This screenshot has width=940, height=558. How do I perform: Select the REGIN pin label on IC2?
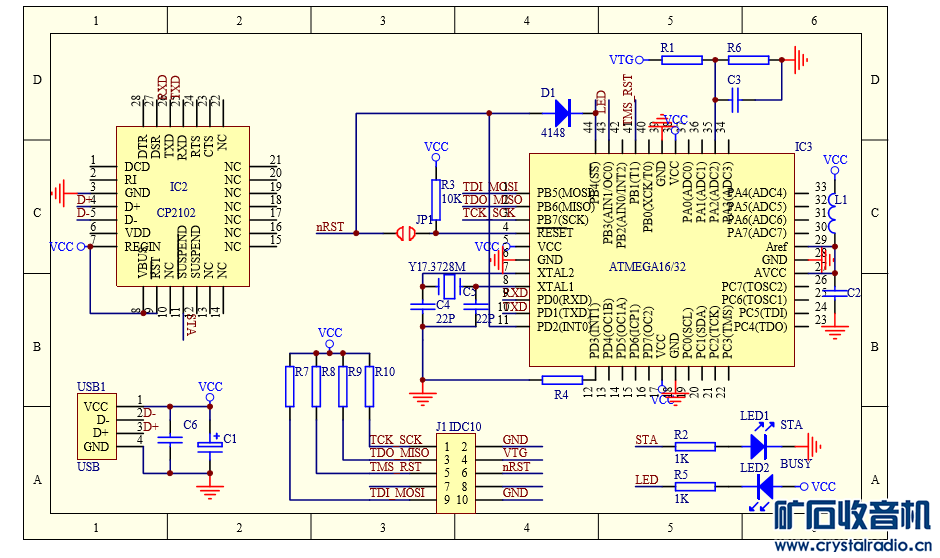pyautogui.click(x=142, y=246)
